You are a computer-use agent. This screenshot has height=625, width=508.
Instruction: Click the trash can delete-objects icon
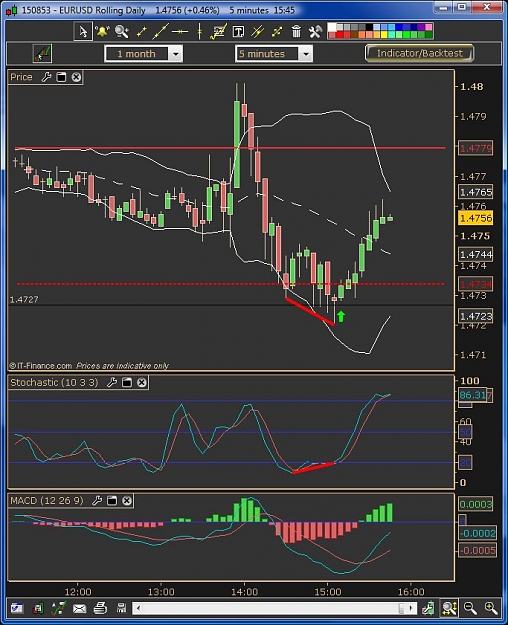pyautogui.click(x=296, y=31)
